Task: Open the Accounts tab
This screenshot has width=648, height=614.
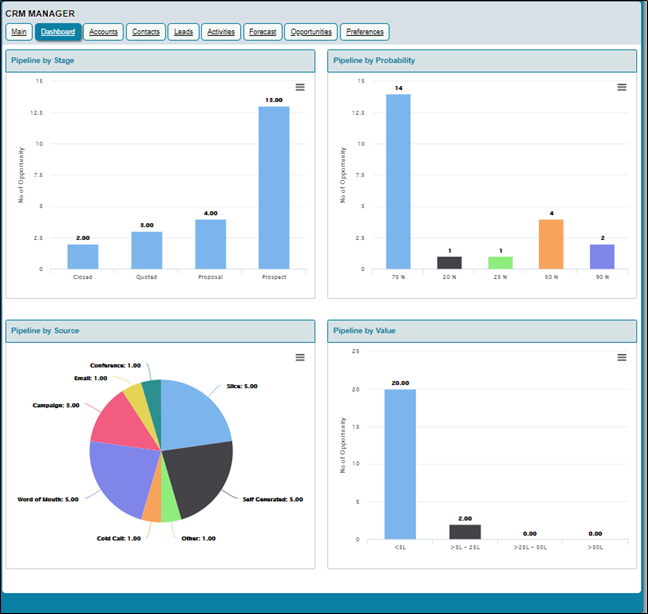Action: coord(103,32)
